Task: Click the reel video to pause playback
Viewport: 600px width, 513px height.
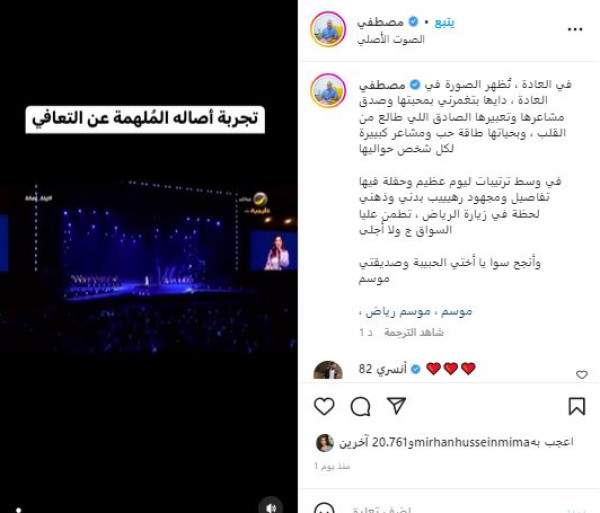Action: (x=148, y=256)
